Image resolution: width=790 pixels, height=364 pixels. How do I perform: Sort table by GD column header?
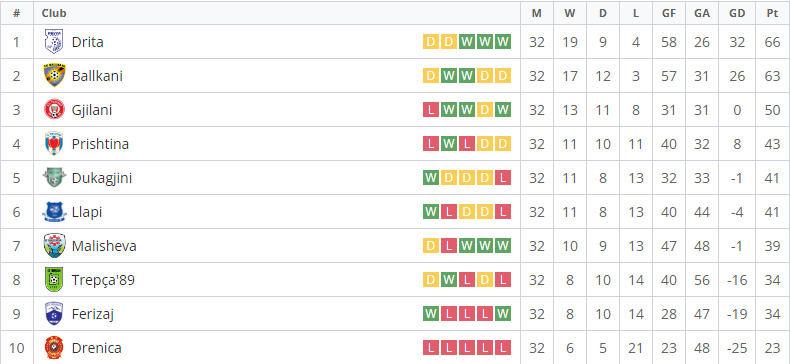tap(737, 14)
